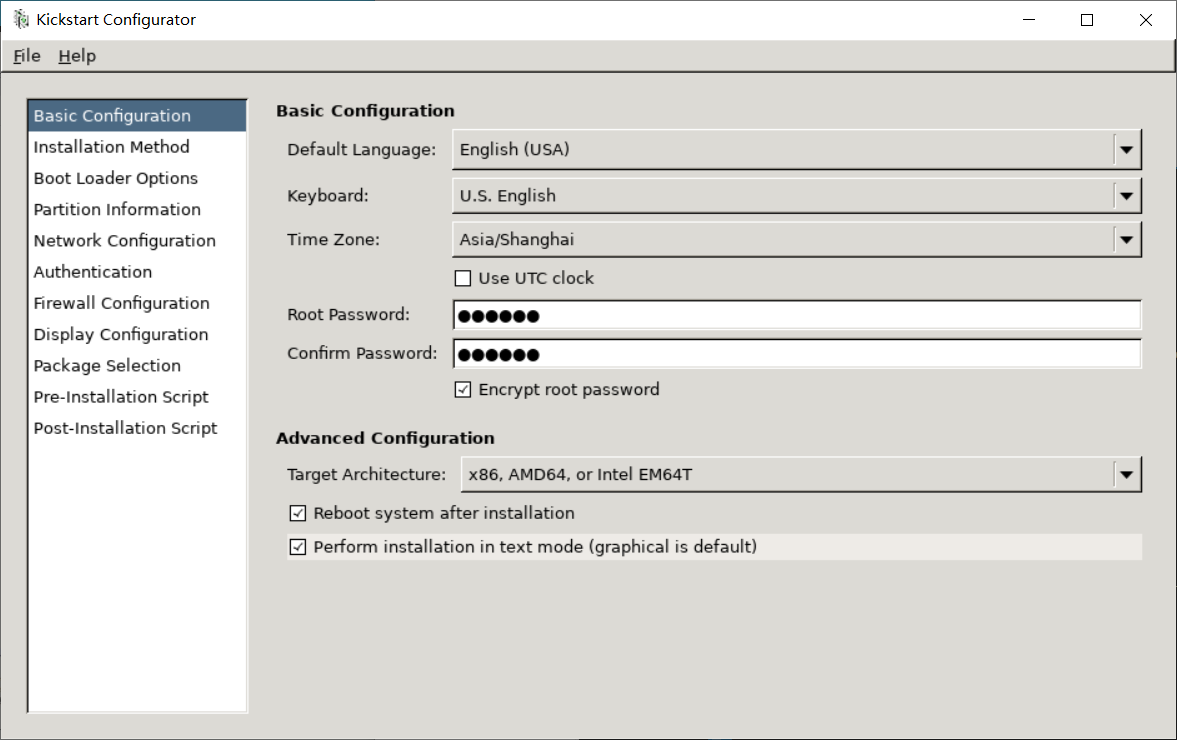Click the Root Password label
Screen dimensions: 1177x740
pyautogui.click(x=348, y=314)
